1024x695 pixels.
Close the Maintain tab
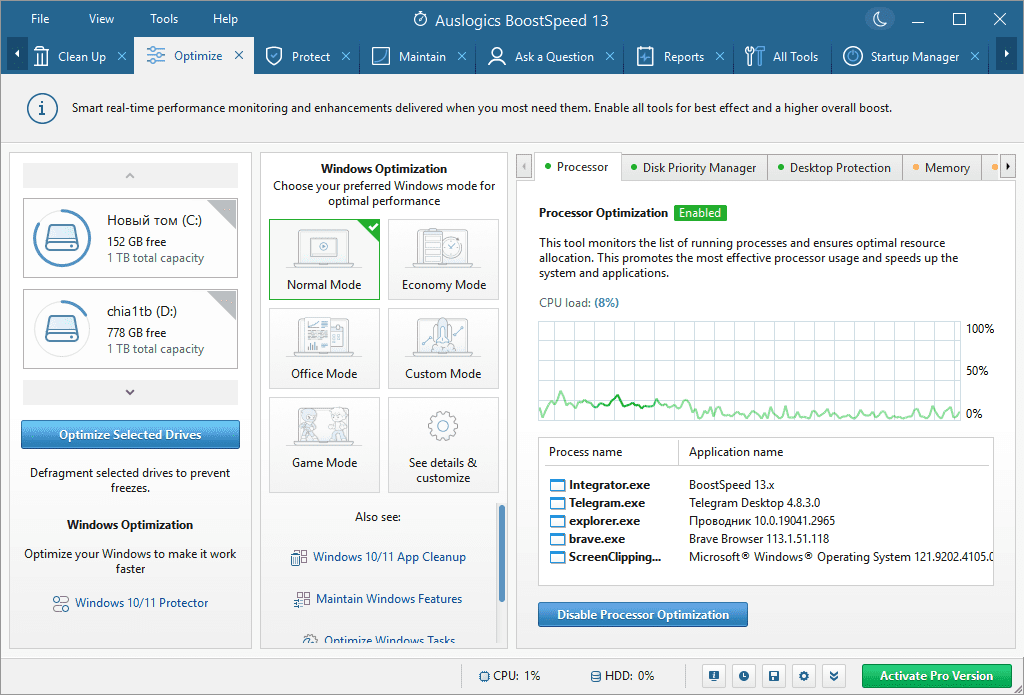(x=462, y=57)
